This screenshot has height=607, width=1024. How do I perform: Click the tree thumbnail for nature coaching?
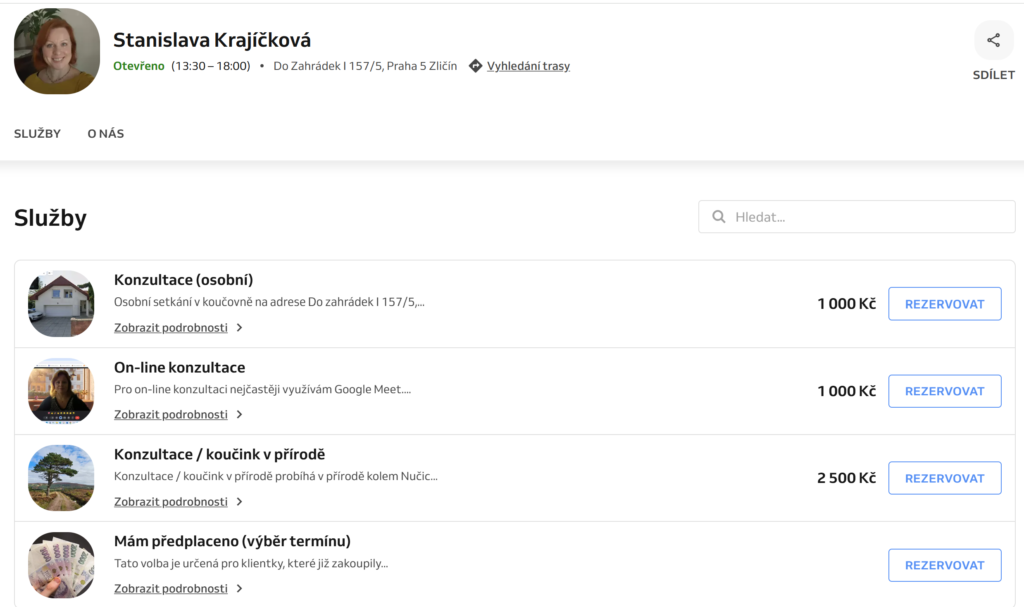pyautogui.click(x=61, y=478)
